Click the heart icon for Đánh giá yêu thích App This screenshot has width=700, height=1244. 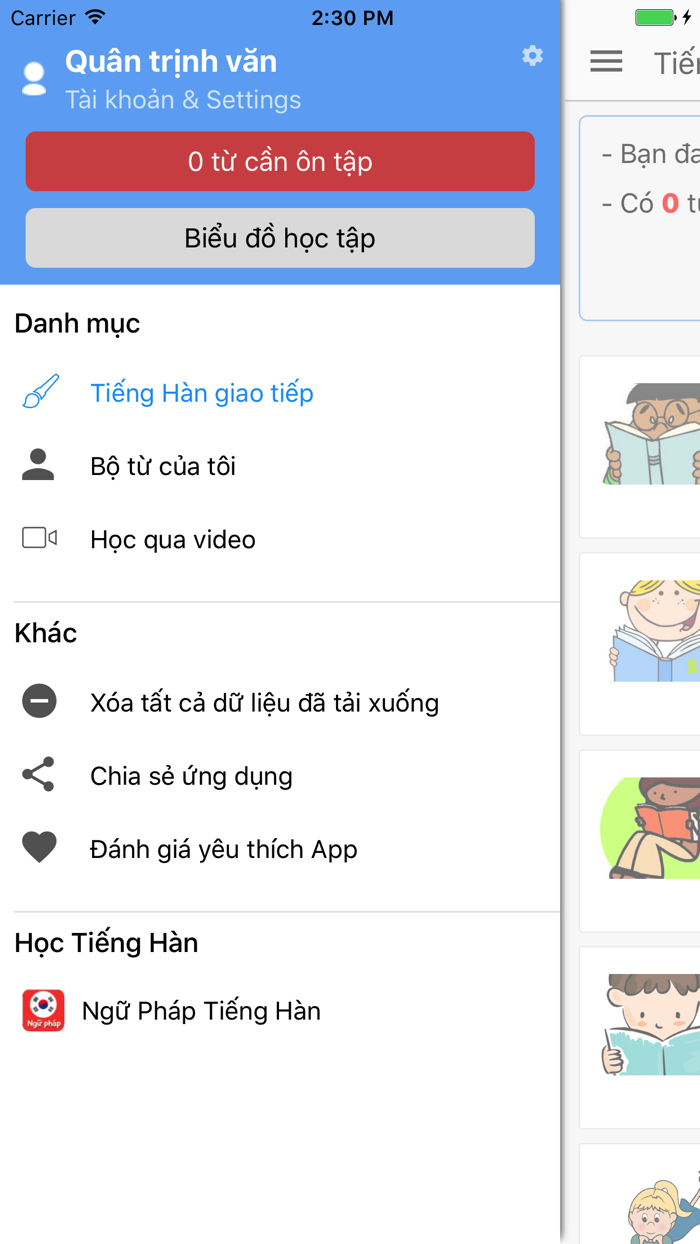click(x=39, y=847)
